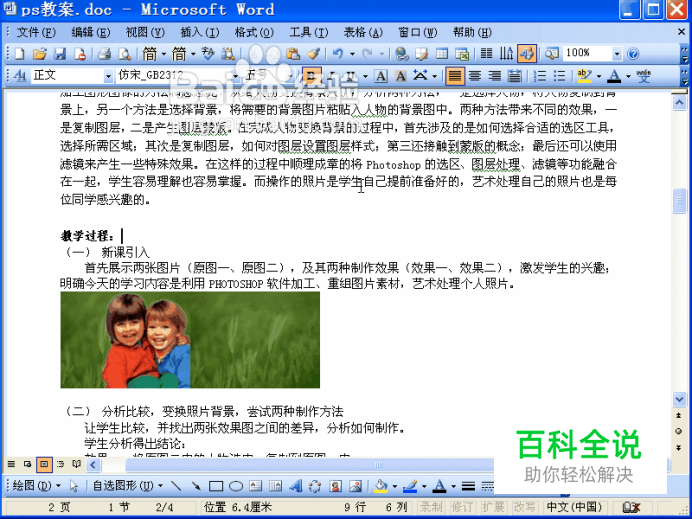Open Print Preview magnifier icon
692x519 pixels.
tap(125, 54)
